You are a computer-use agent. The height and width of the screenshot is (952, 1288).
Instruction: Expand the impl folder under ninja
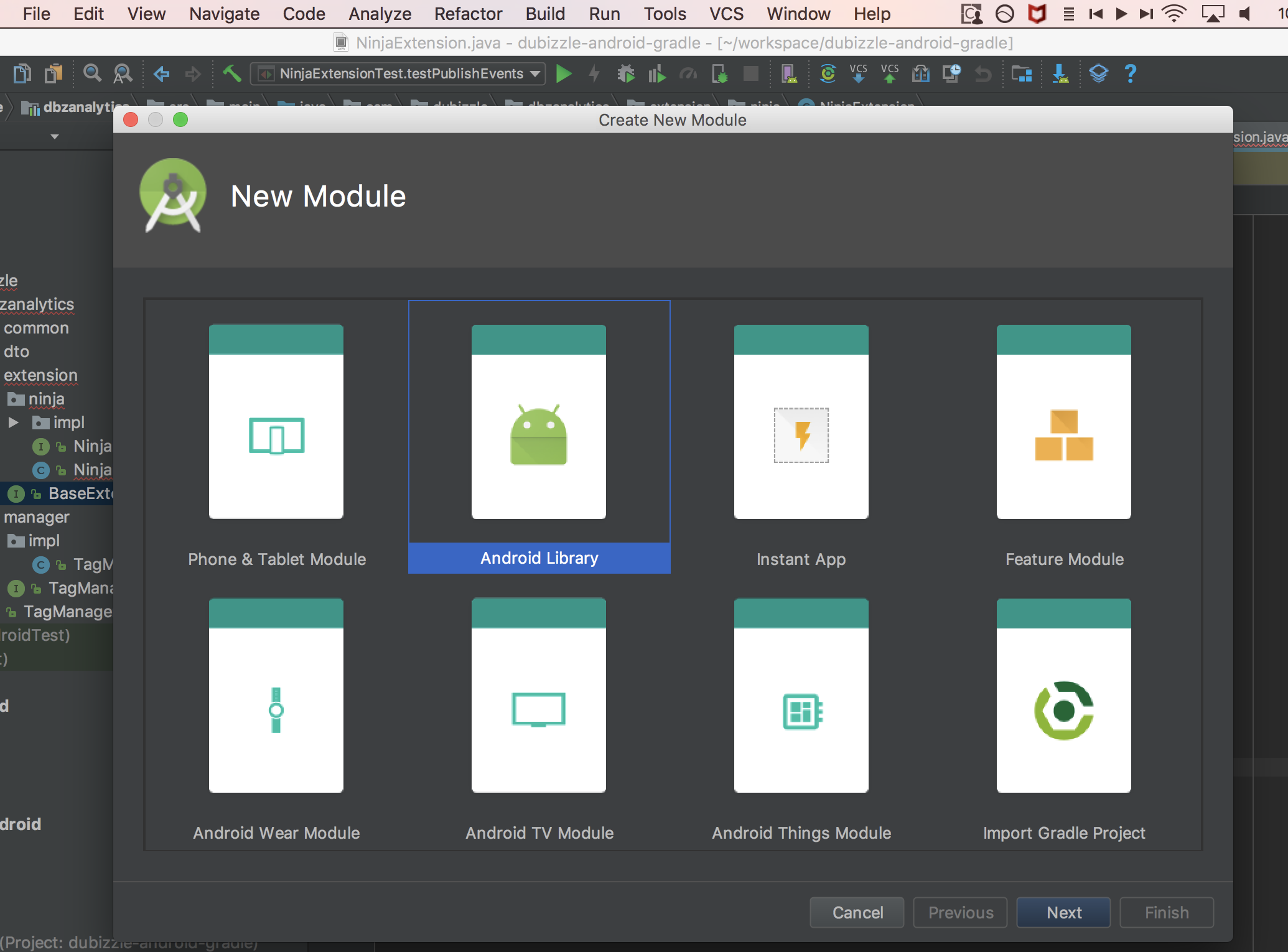pos(13,422)
